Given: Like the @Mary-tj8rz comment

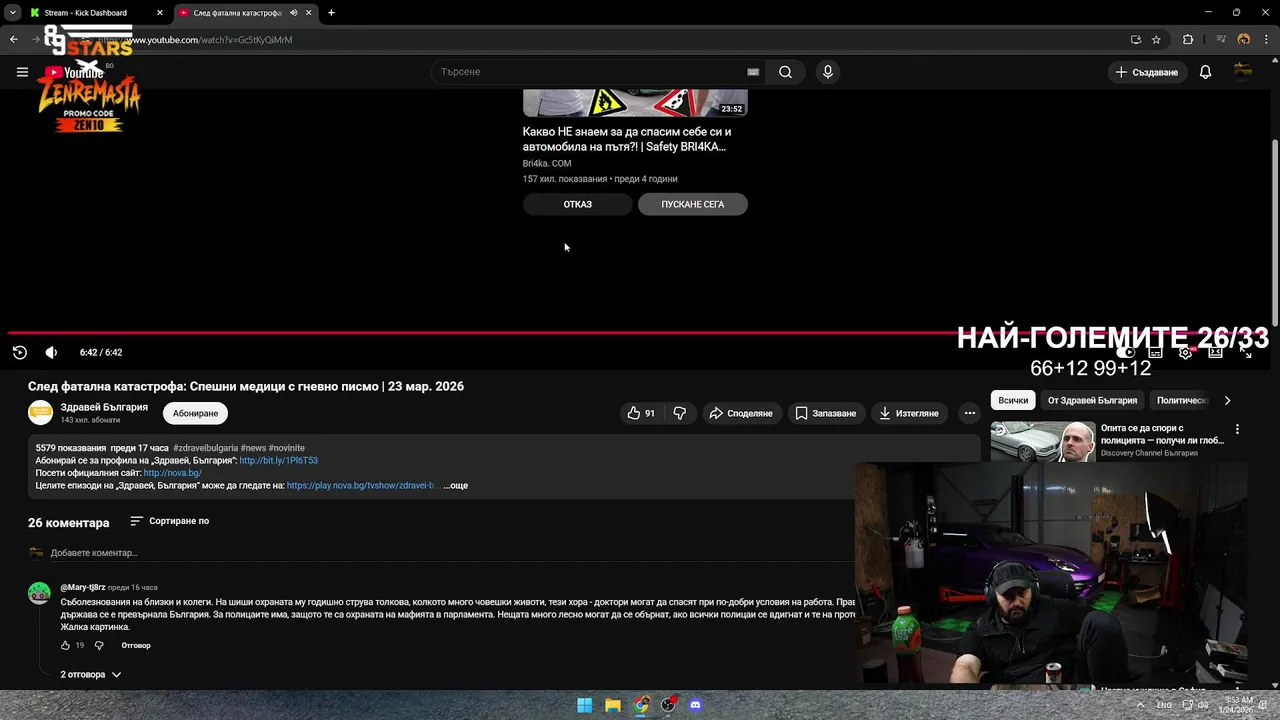Looking at the screenshot, I should [67, 645].
